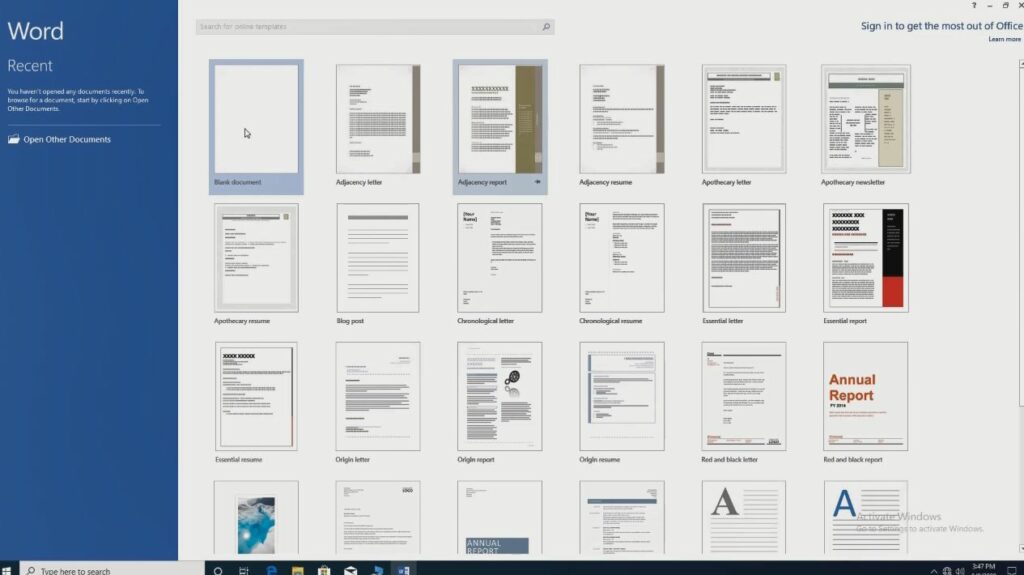This screenshot has width=1024, height=575.
Task: Select the Blog post template
Action: [378, 258]
